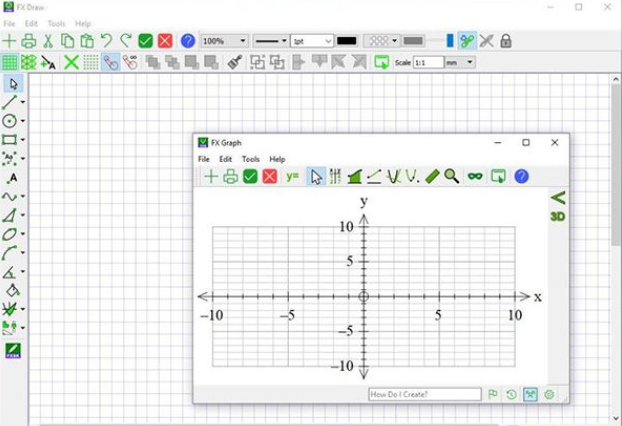Select the circle tool in left toolbar
The height and width of the screenshot is (426, 622).
[10, 121]
